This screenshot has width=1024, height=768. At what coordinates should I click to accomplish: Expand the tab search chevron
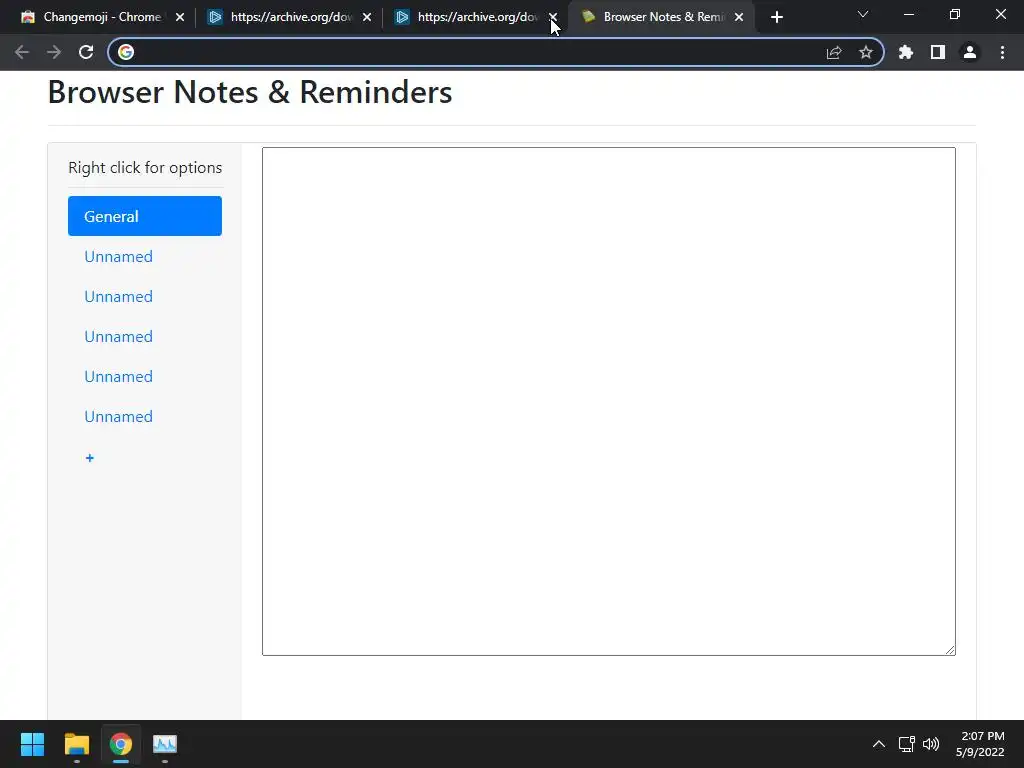(863, 14)
